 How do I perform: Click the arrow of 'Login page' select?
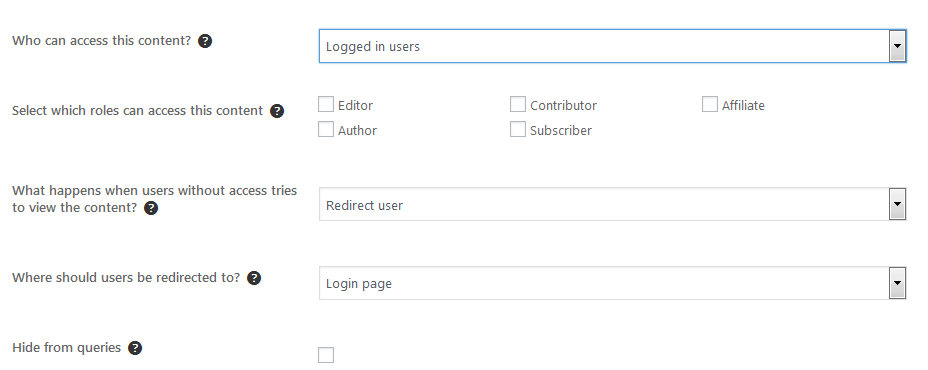897,283
